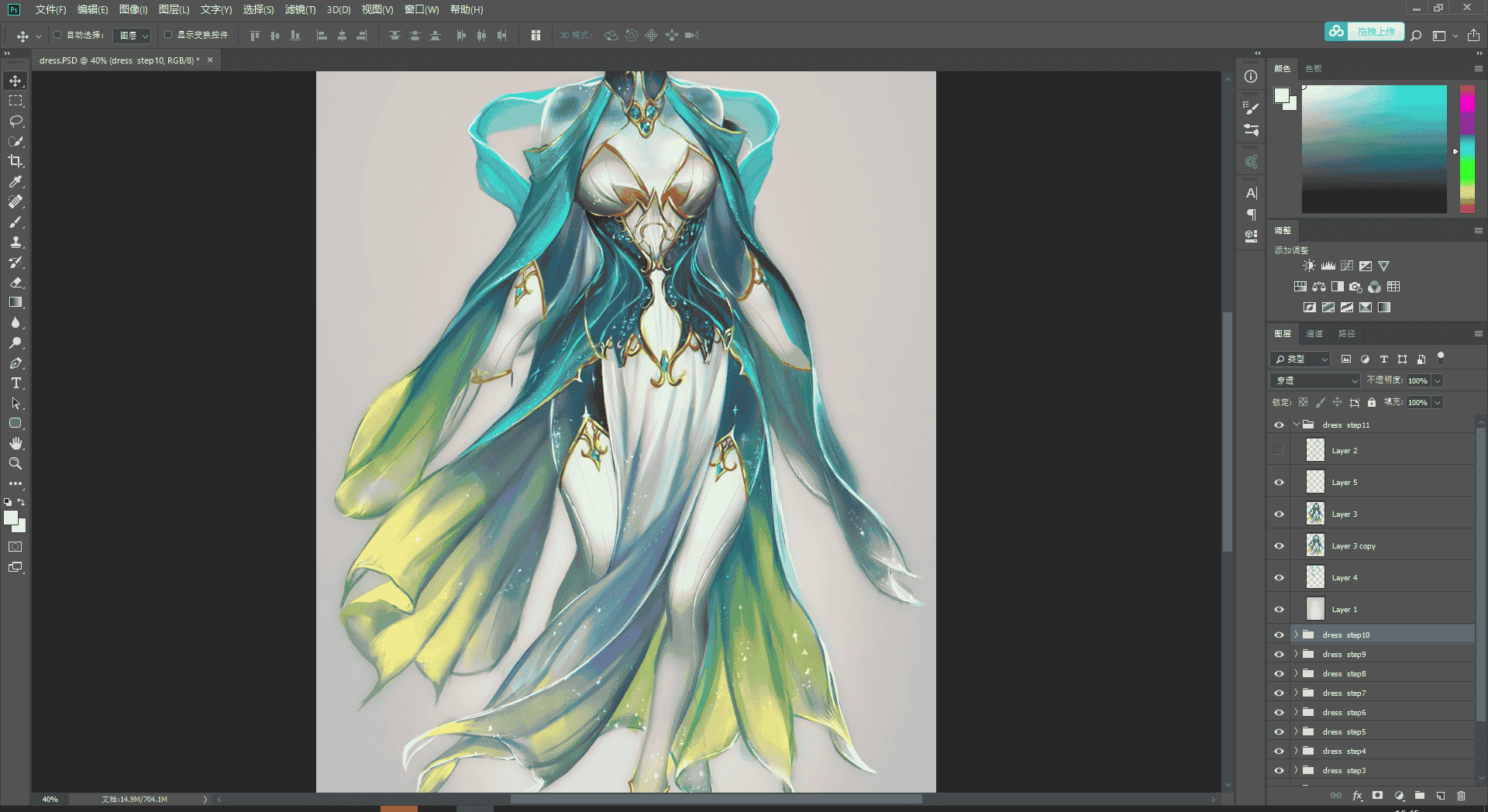Screen dimensions: 1488x812
Task: Add Brightness/Contrast adjustment icon
Action: (x=1309, y=266)
